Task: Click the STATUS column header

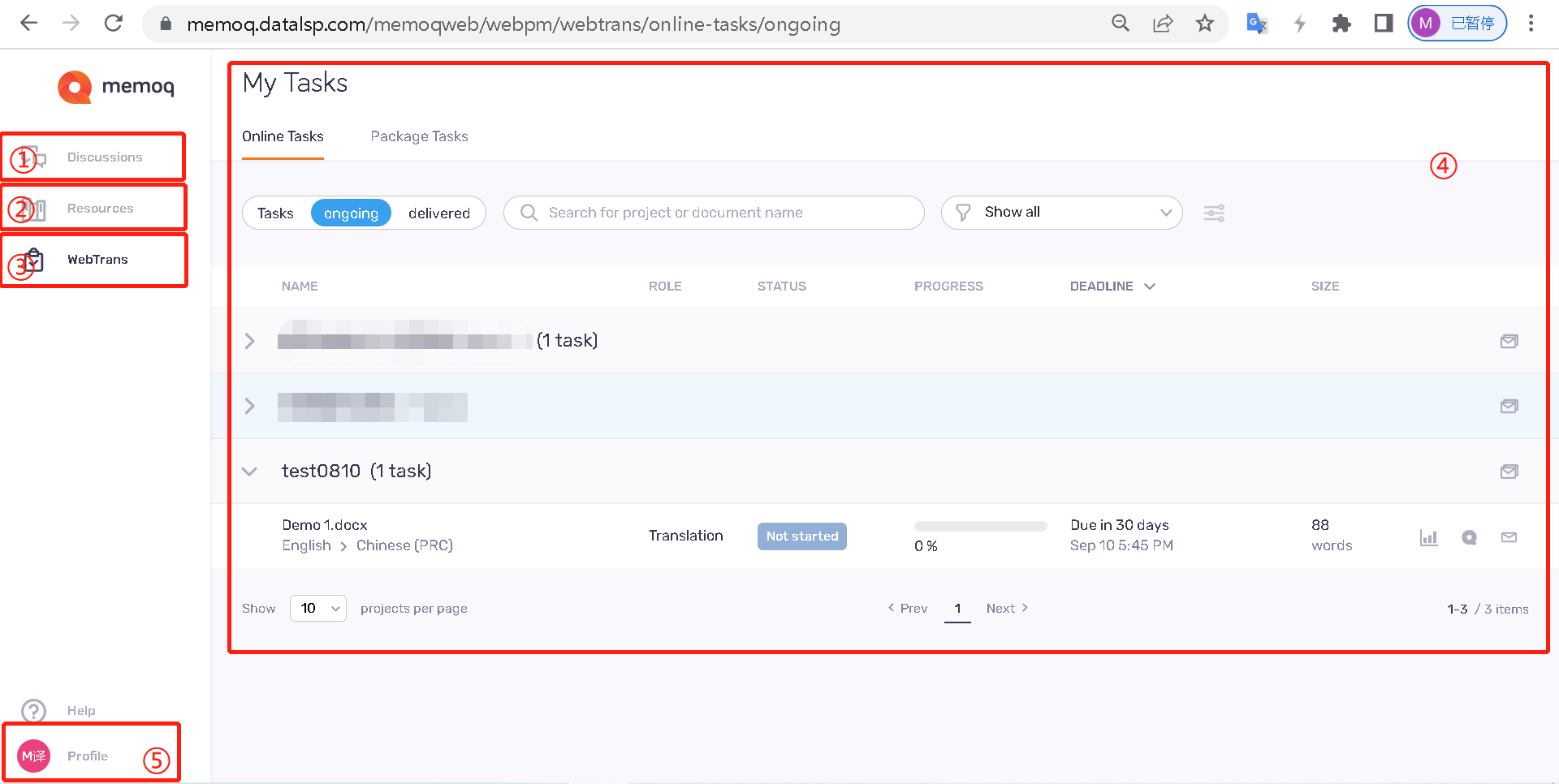Action: click(x=782, y=286)
